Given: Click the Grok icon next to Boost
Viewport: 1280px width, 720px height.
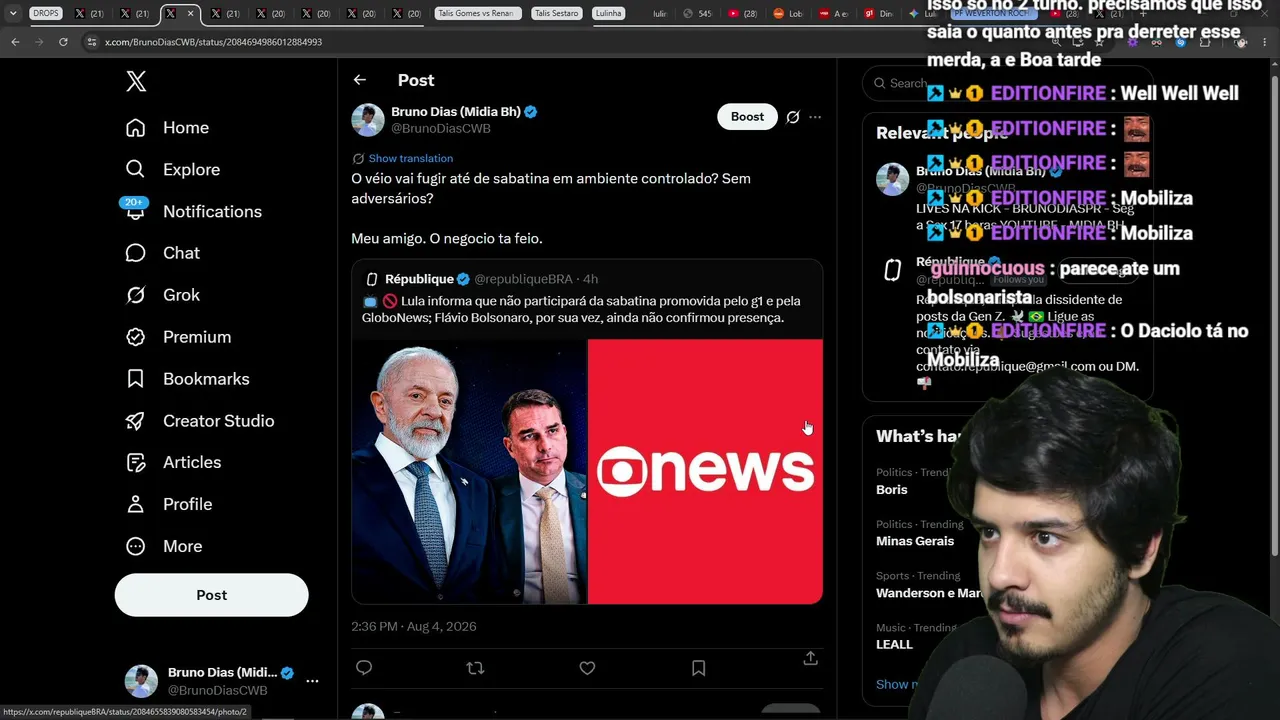Looking at the screenshot, I should click(793, 117).
